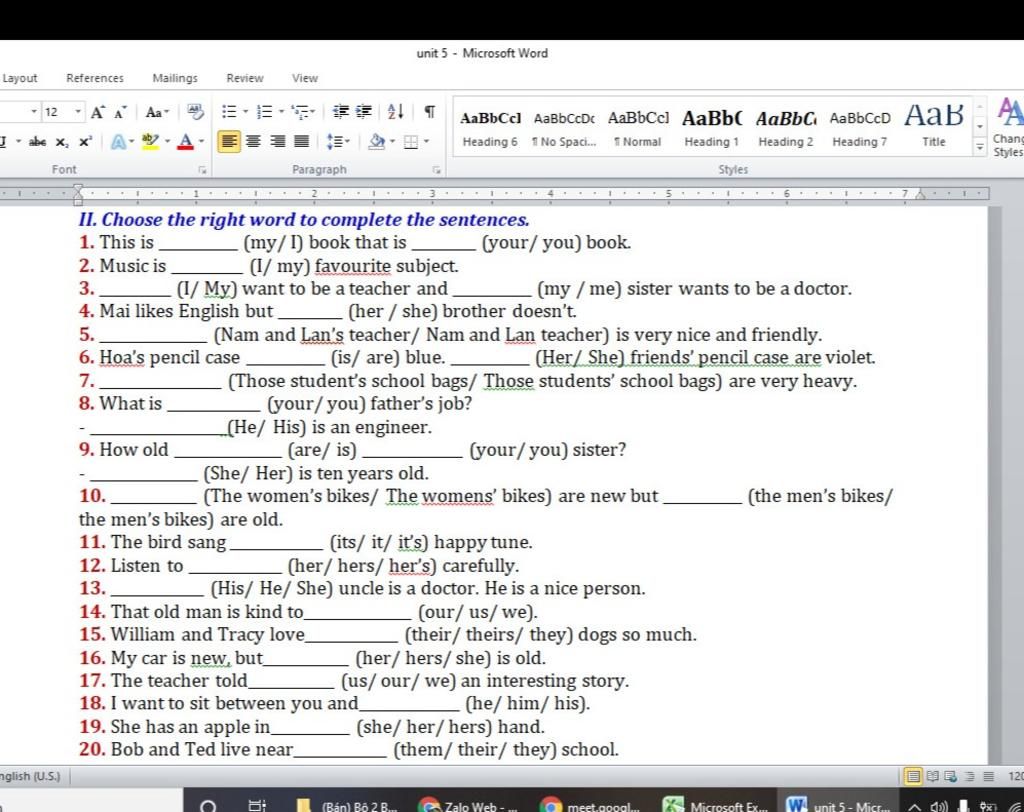Image resolution: width=1024 pixels, height=812 pixels.
Task: Open the Change Case Aa menu
Action: (x=157, y=112)
